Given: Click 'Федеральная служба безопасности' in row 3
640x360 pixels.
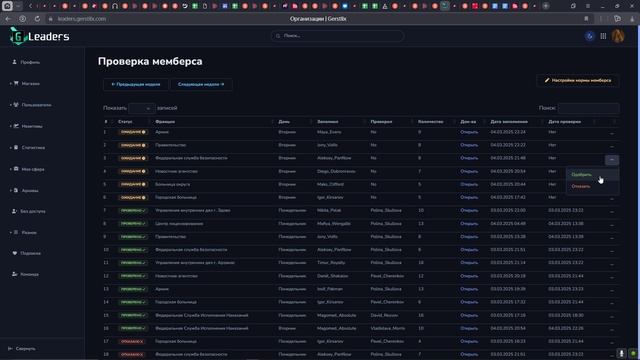Looking at the screenshot, I should click(191, 158).
